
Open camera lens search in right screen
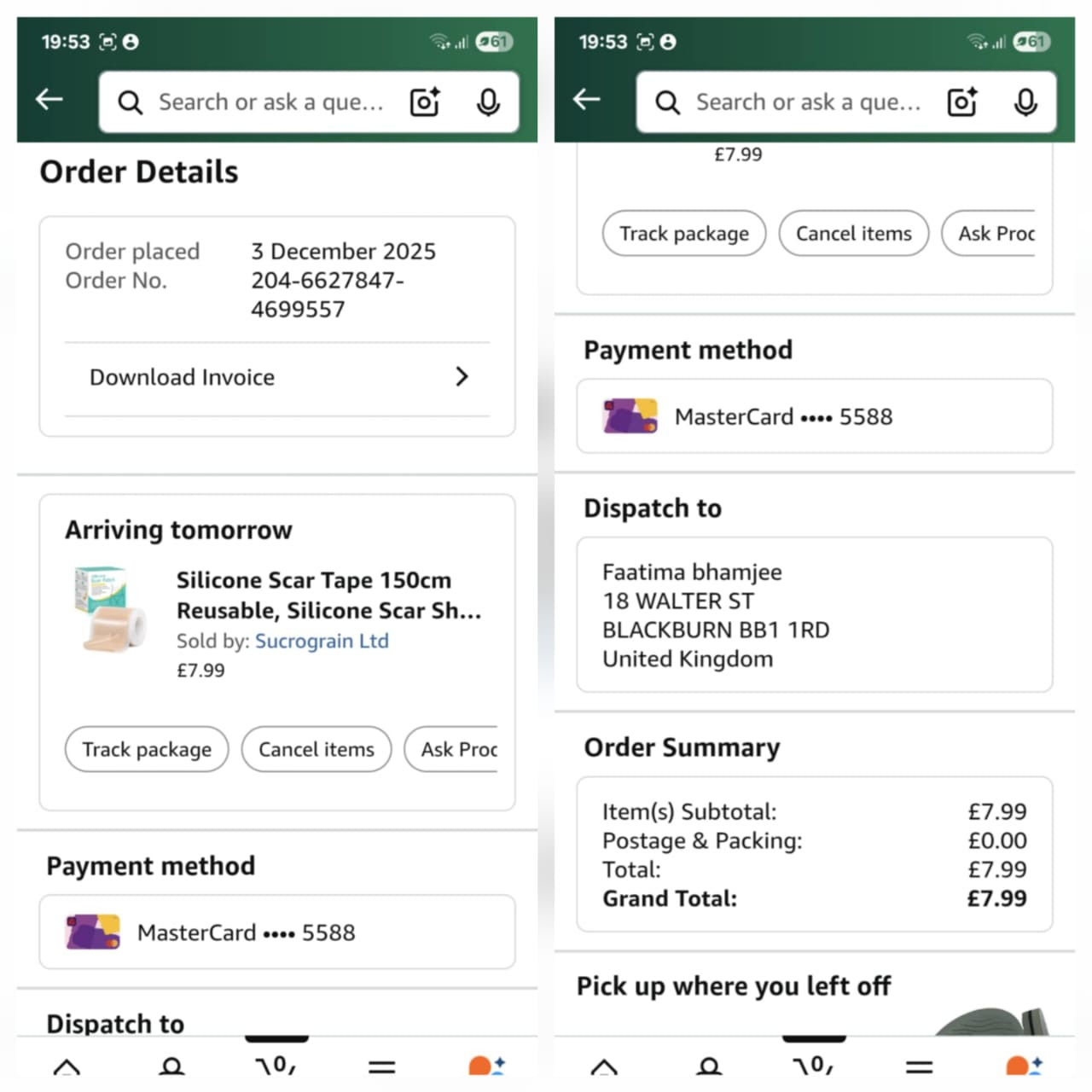[962, 102]
